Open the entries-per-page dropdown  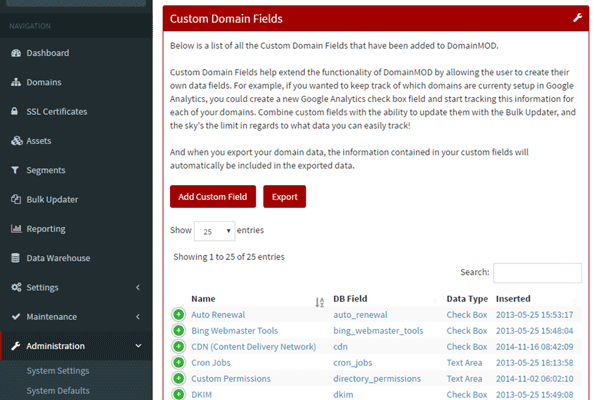[x=214, y=230]
